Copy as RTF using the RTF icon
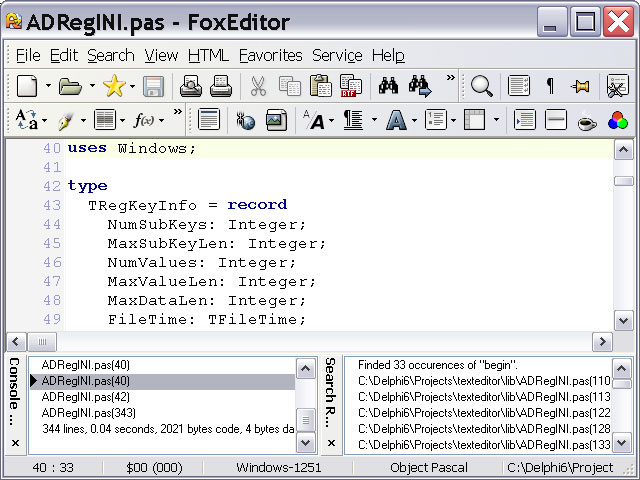Viewport: 640px width, 480px height. click(x=351, y=86)
